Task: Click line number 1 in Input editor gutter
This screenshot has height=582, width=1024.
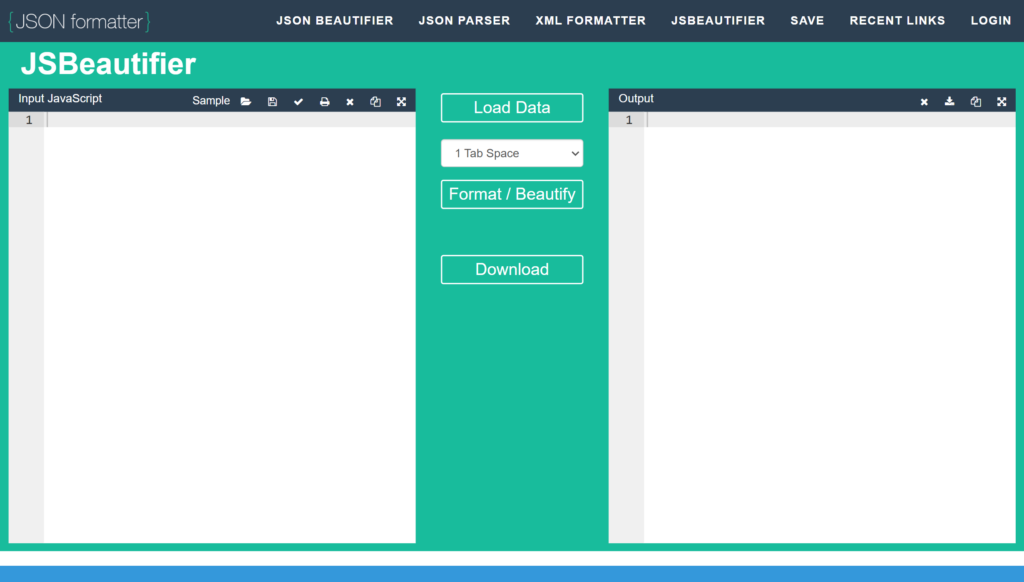Action: tap(29, 120)
